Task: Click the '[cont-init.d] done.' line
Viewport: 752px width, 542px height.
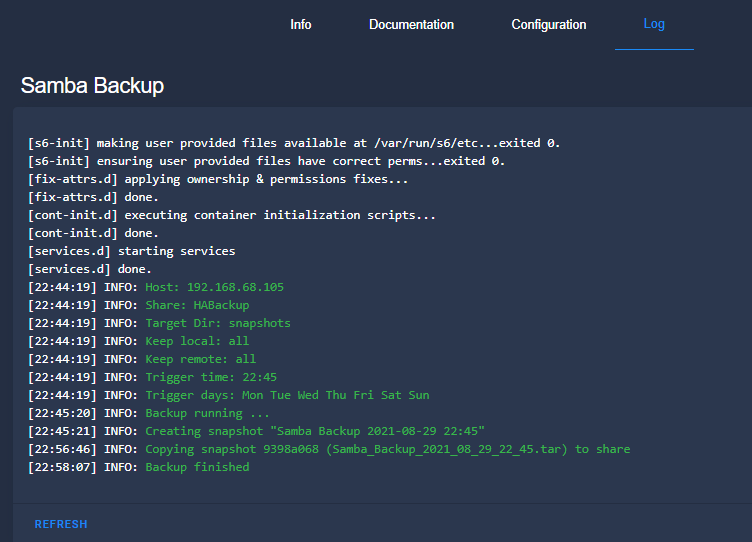Action: tap(93, 233)
